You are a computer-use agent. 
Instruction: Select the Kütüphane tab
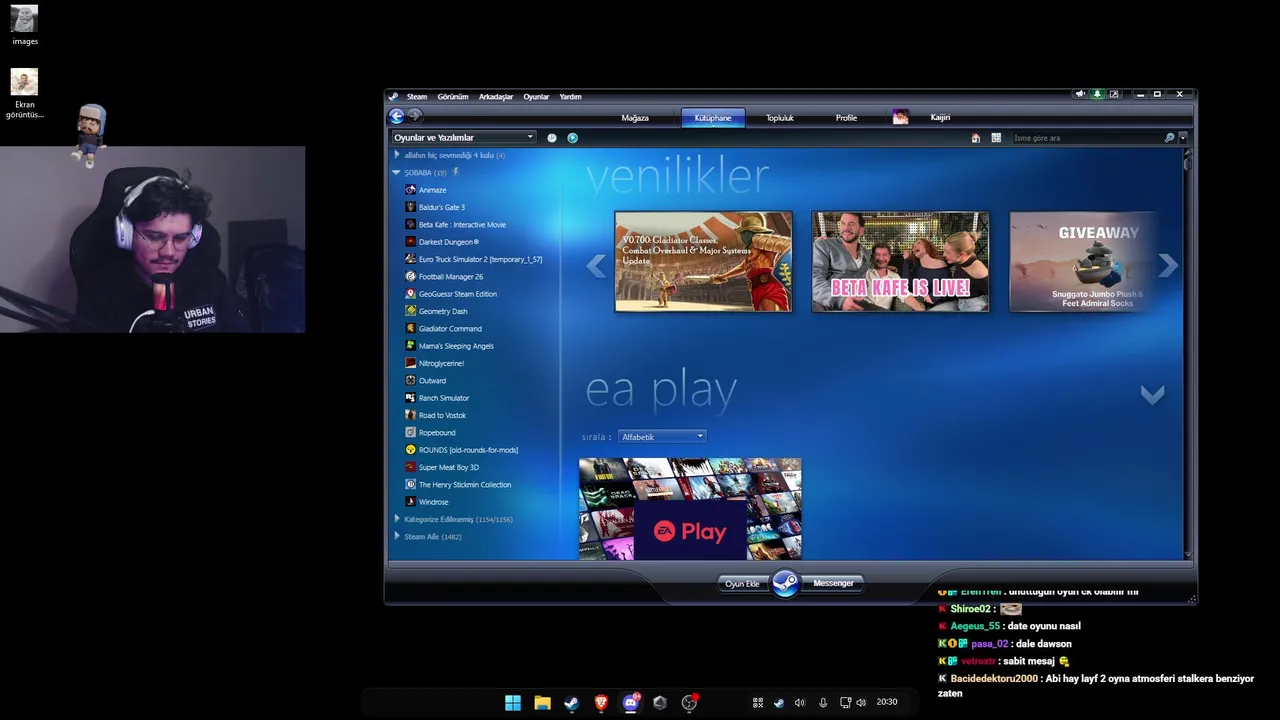(x=713, y=118)
